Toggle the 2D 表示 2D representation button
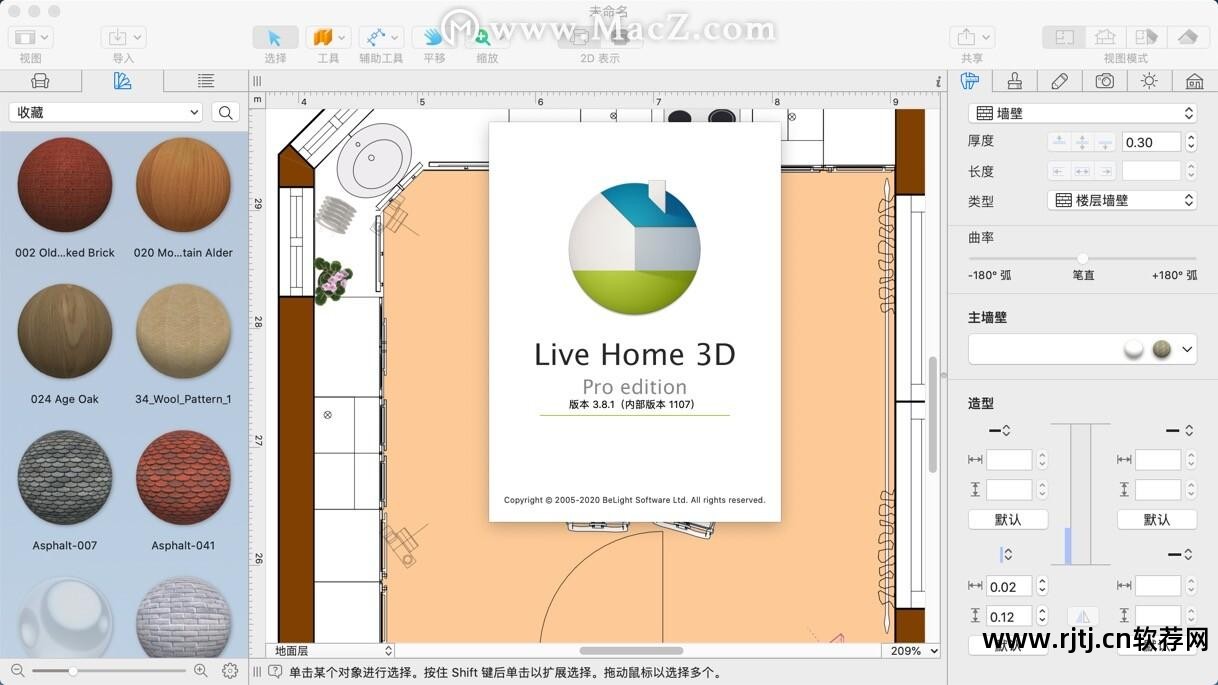The height and width of the screenshot is (685, 1218). coord(599,38)
